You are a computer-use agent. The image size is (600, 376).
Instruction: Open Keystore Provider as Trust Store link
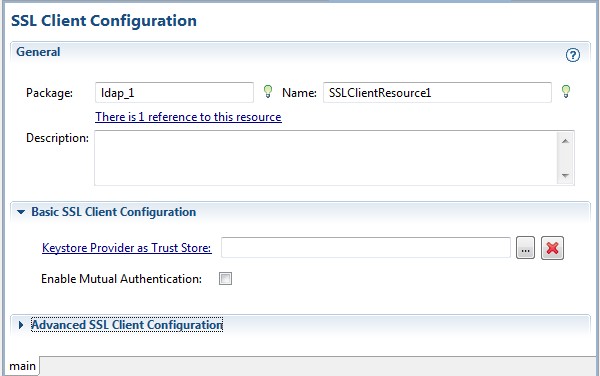(x=127, y=248)
